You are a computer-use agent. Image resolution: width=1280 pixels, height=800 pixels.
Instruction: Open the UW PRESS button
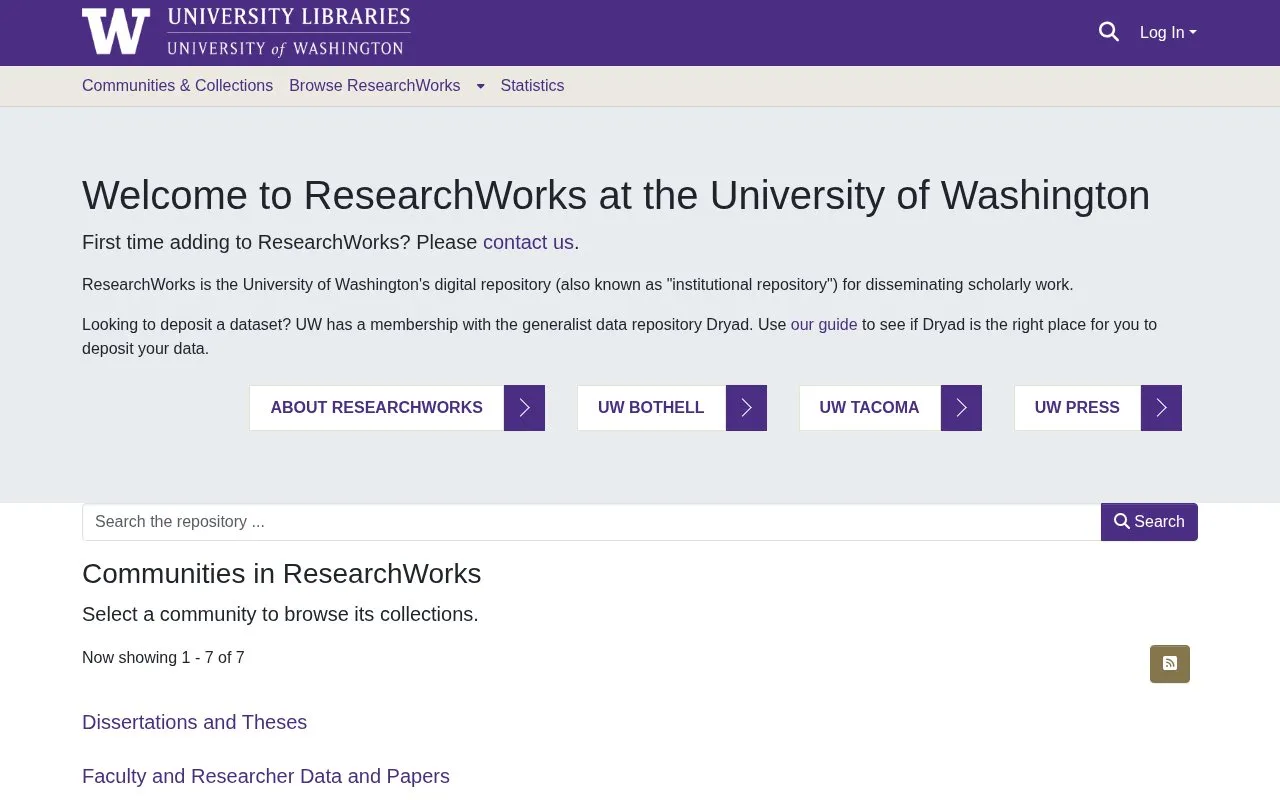tap(1077, 408)
